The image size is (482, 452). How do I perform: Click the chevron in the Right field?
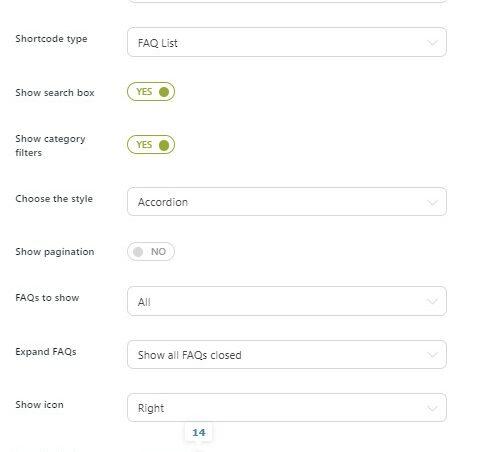point(432,408)
